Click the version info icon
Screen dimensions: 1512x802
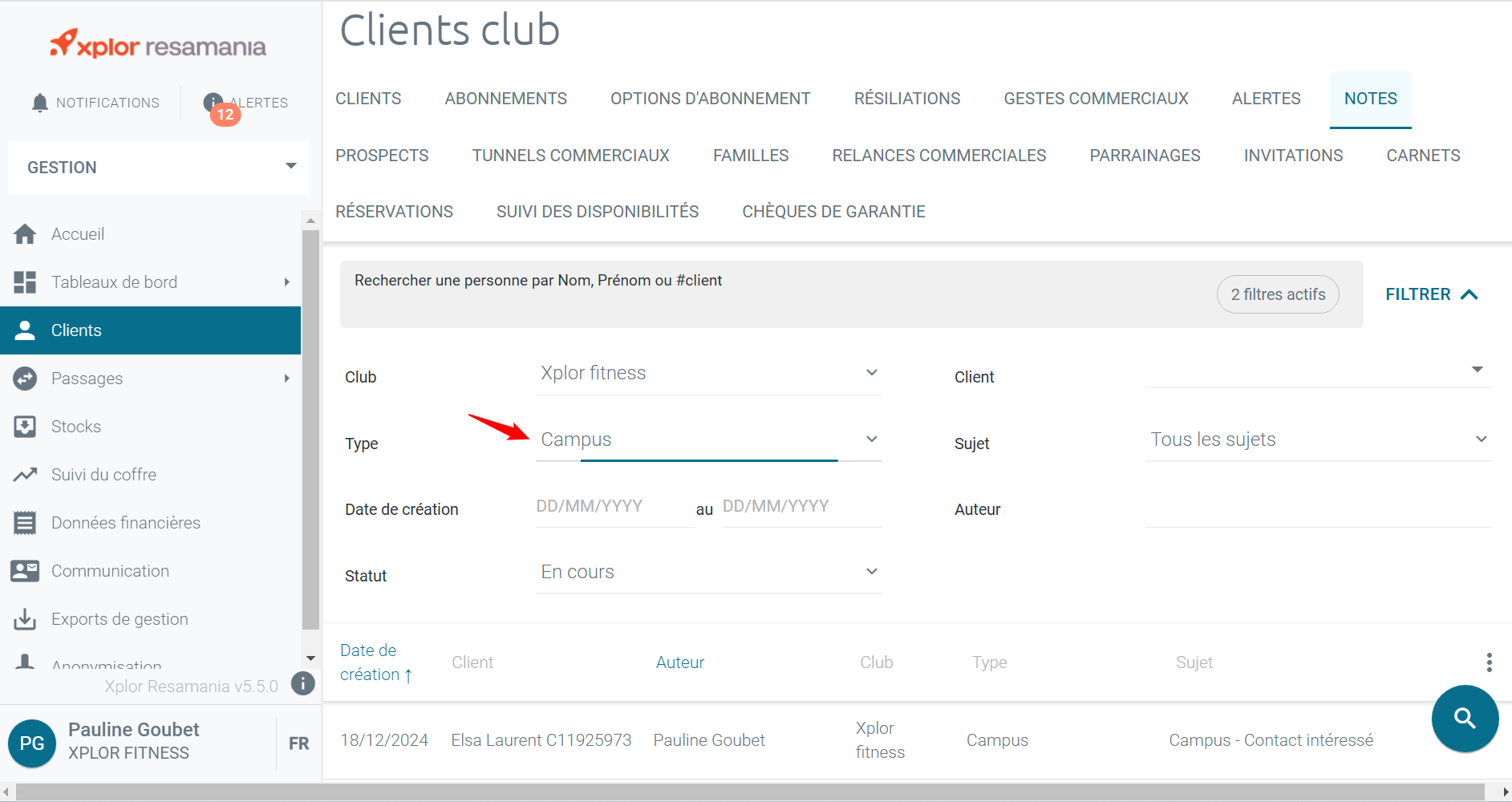coord(302,683)
